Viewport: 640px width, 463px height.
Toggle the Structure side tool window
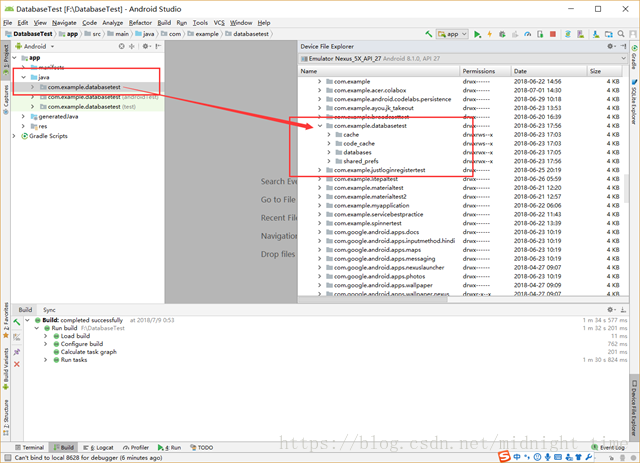tap(6, 417)
